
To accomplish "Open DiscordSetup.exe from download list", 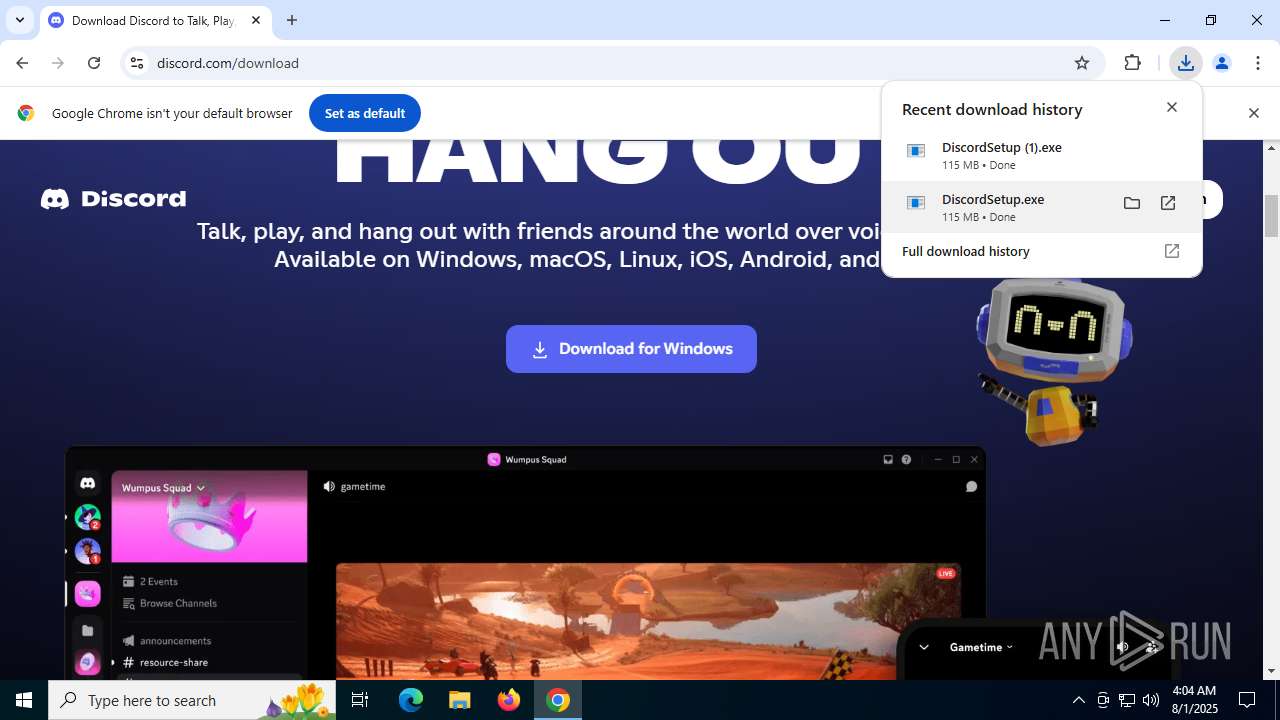I will coord(1168,203).
